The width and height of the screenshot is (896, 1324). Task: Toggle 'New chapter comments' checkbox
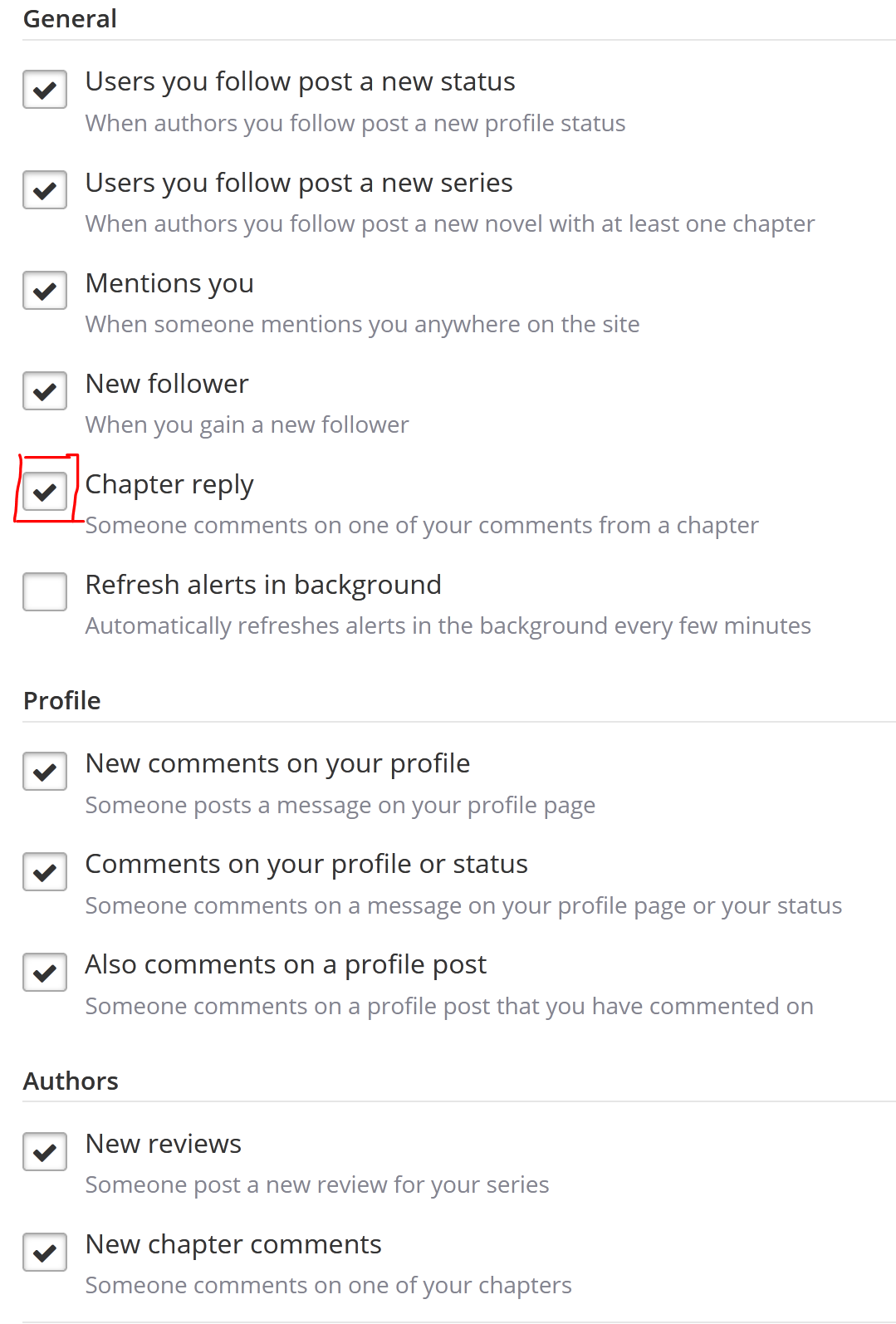coord(45,1253)
